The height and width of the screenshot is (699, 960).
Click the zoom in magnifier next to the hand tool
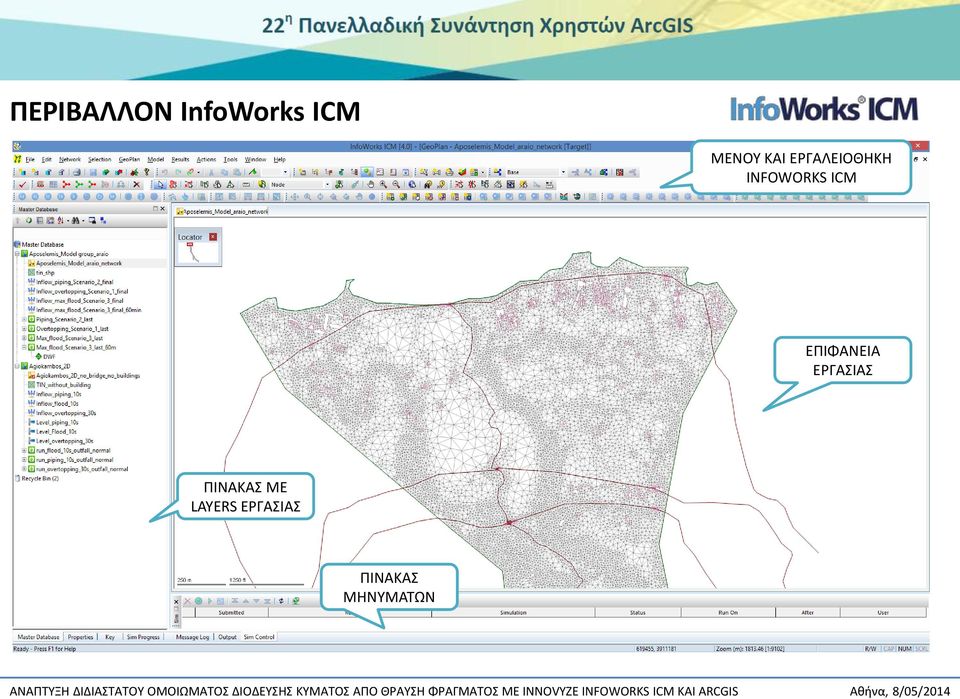tap(384, 184)
